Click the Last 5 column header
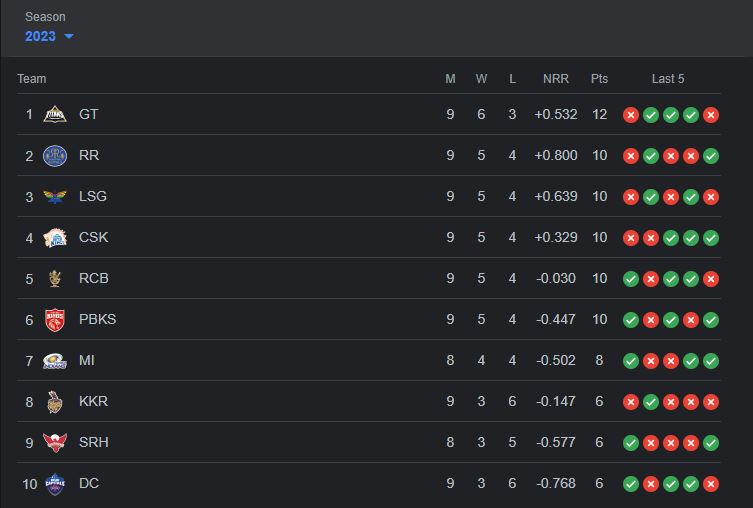 (x=668, y=79)
